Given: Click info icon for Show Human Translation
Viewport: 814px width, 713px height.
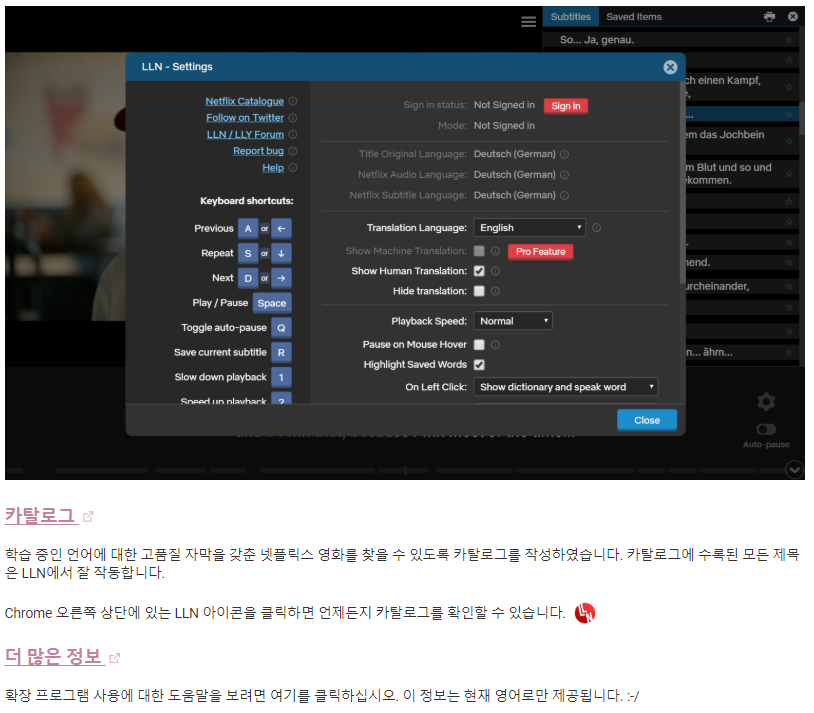Looking at the screenshot, I should point(495,271).
